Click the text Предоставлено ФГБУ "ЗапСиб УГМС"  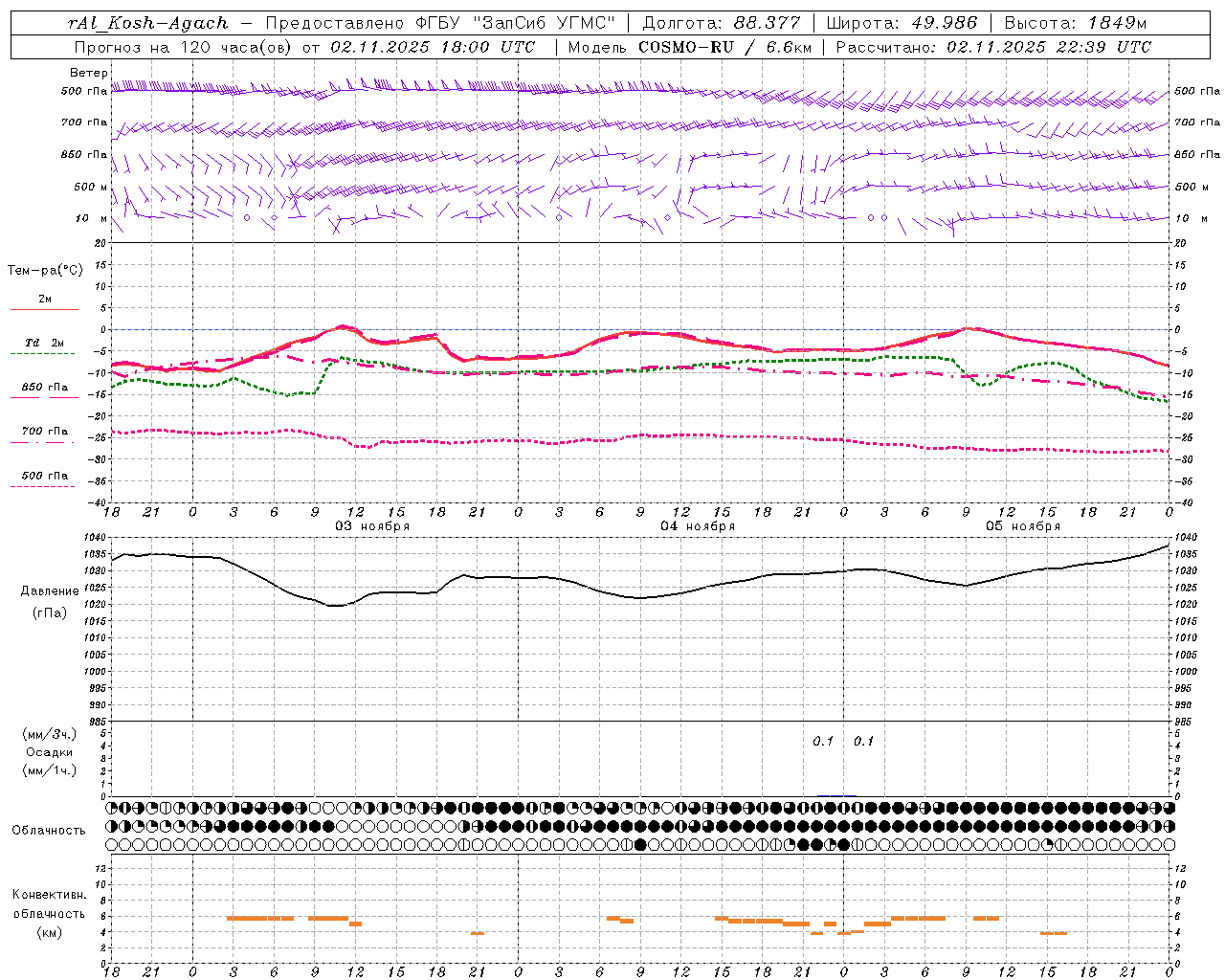pyautogui.click(x=441, y=23)
